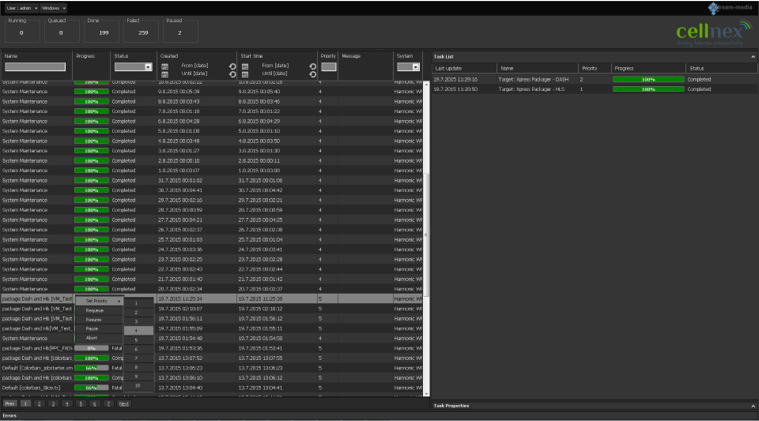759x421 pixels.
Task: Reset the Created From date filter
Action: (x=233, y=65)
